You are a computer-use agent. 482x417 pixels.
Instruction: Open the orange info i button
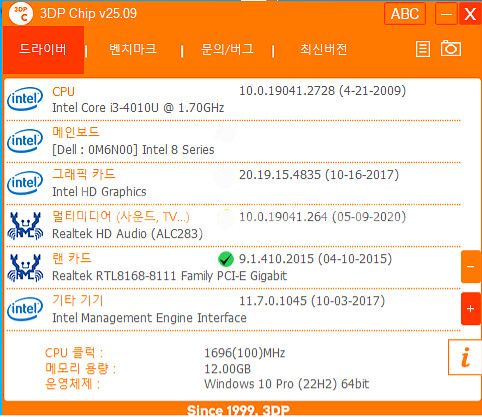coord(465,357)
